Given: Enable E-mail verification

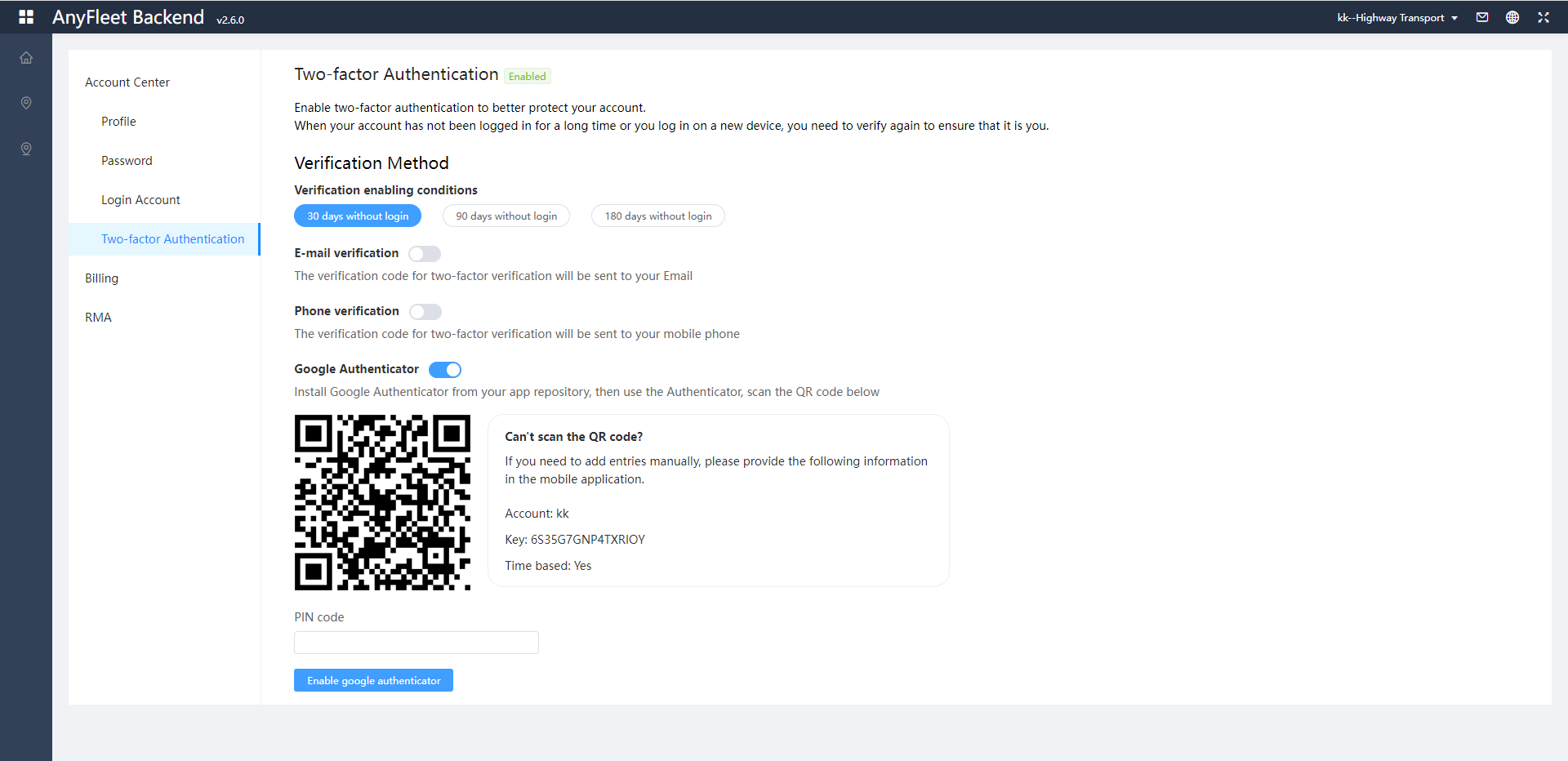Looking at the screenshot, I should point(425,253).
